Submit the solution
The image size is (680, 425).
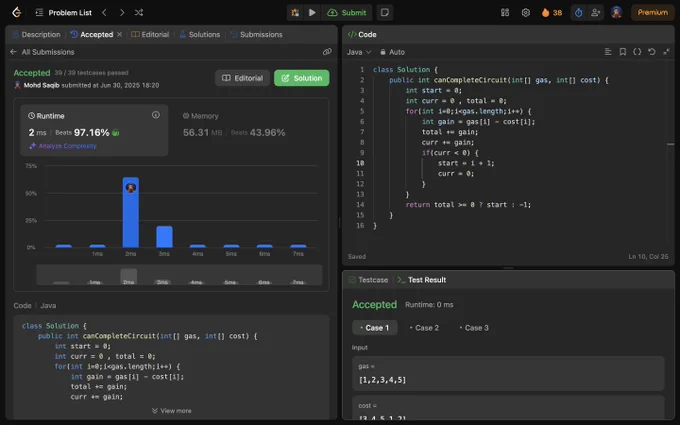click(x=347, y=13)
